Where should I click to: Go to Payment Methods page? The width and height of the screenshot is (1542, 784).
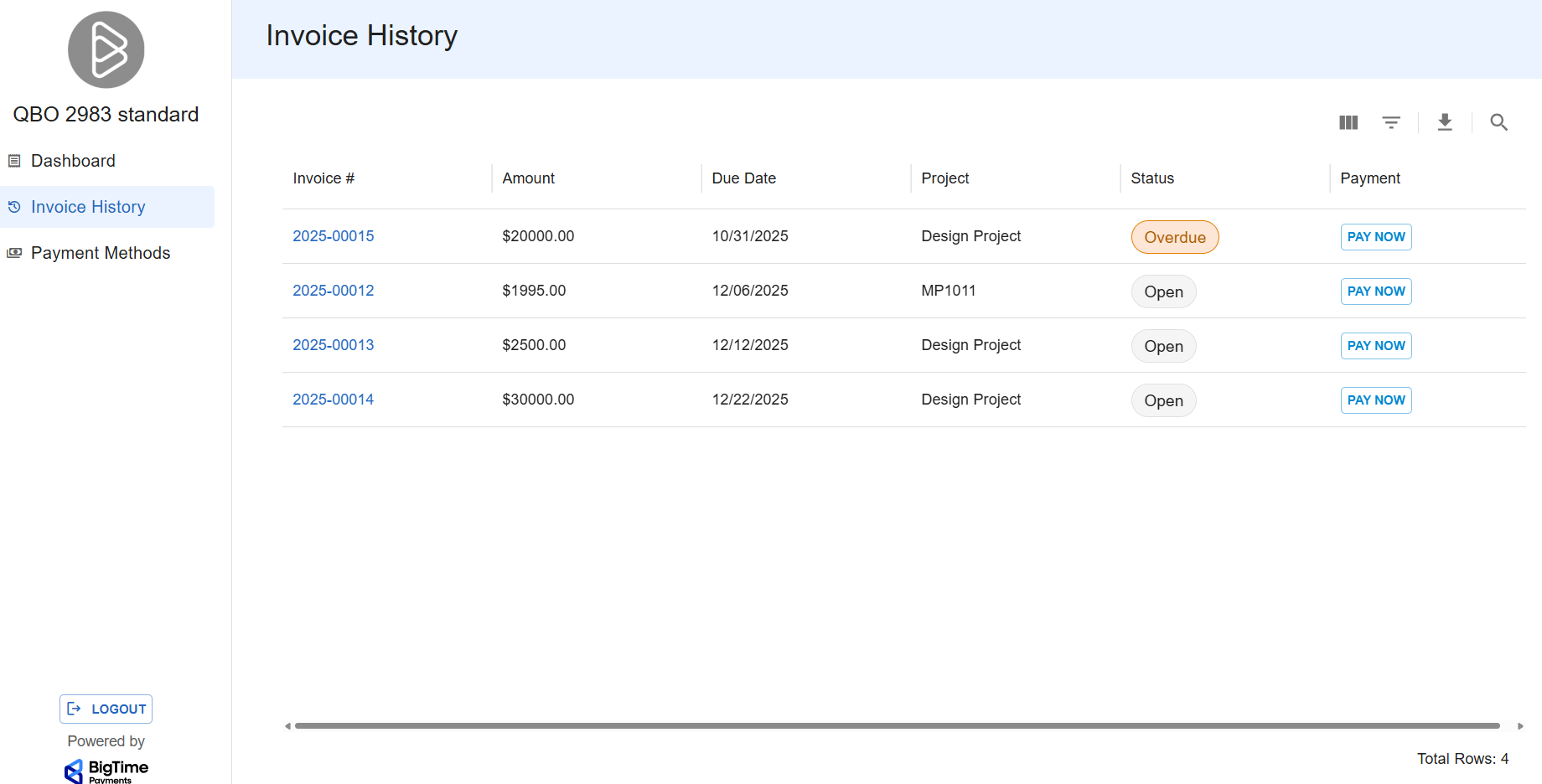point(100,253)
